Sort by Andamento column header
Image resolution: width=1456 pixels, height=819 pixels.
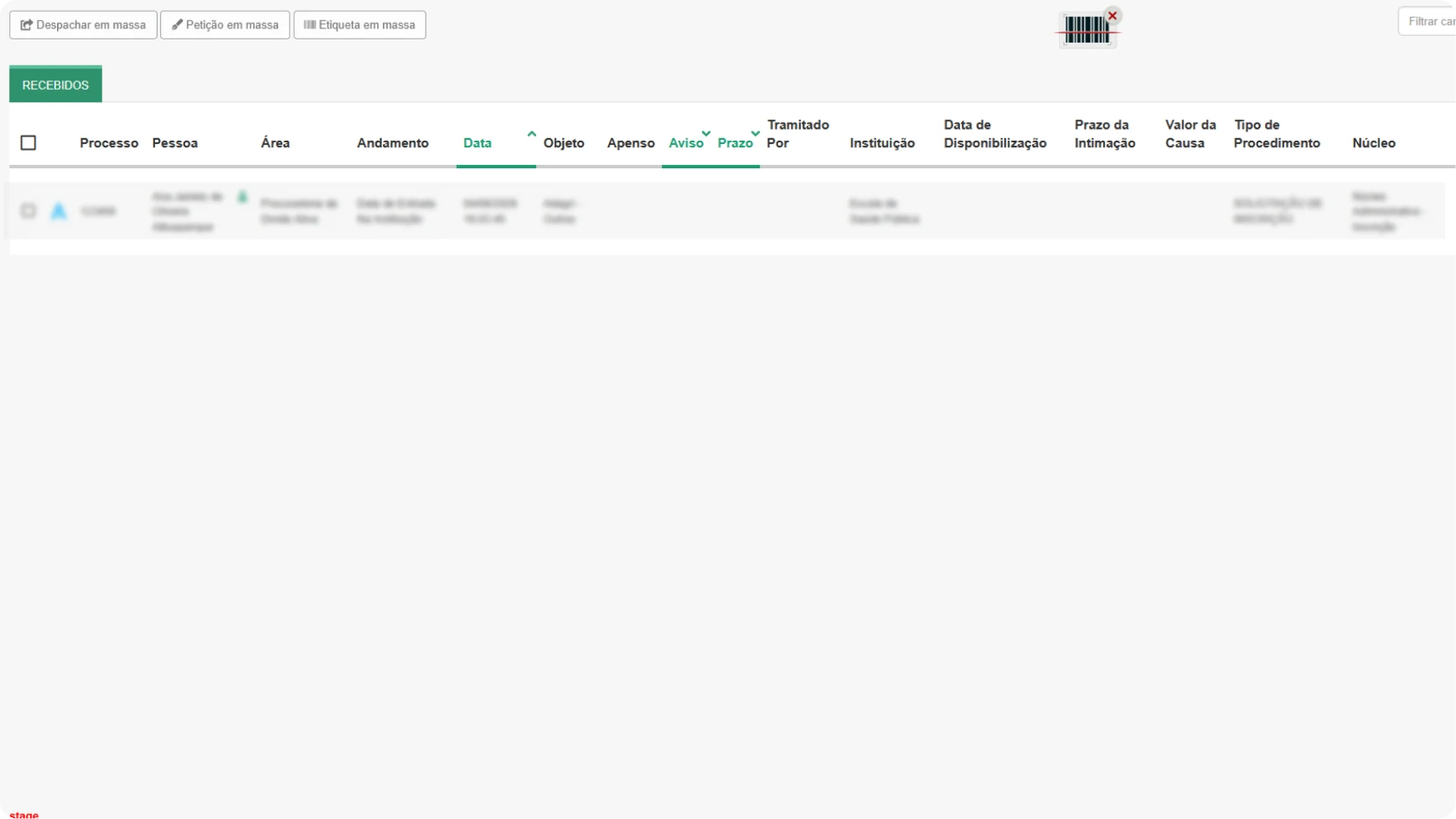coord(393,143)
